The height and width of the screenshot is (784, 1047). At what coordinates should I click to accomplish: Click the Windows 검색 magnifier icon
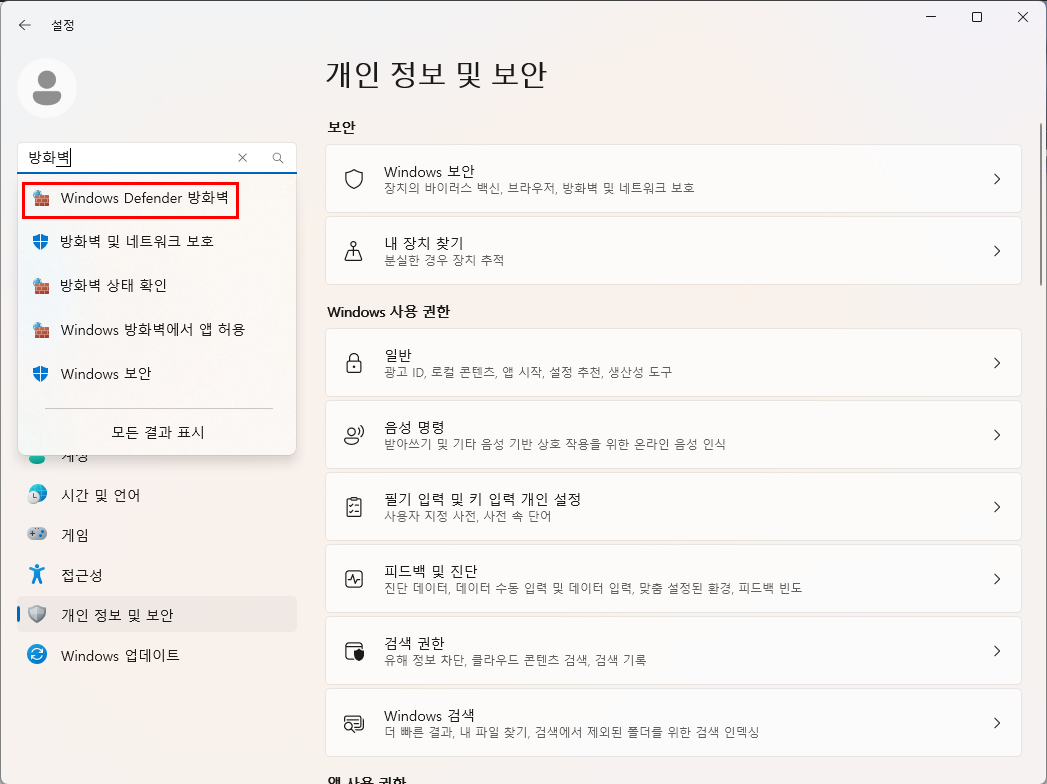coord(354,723)
